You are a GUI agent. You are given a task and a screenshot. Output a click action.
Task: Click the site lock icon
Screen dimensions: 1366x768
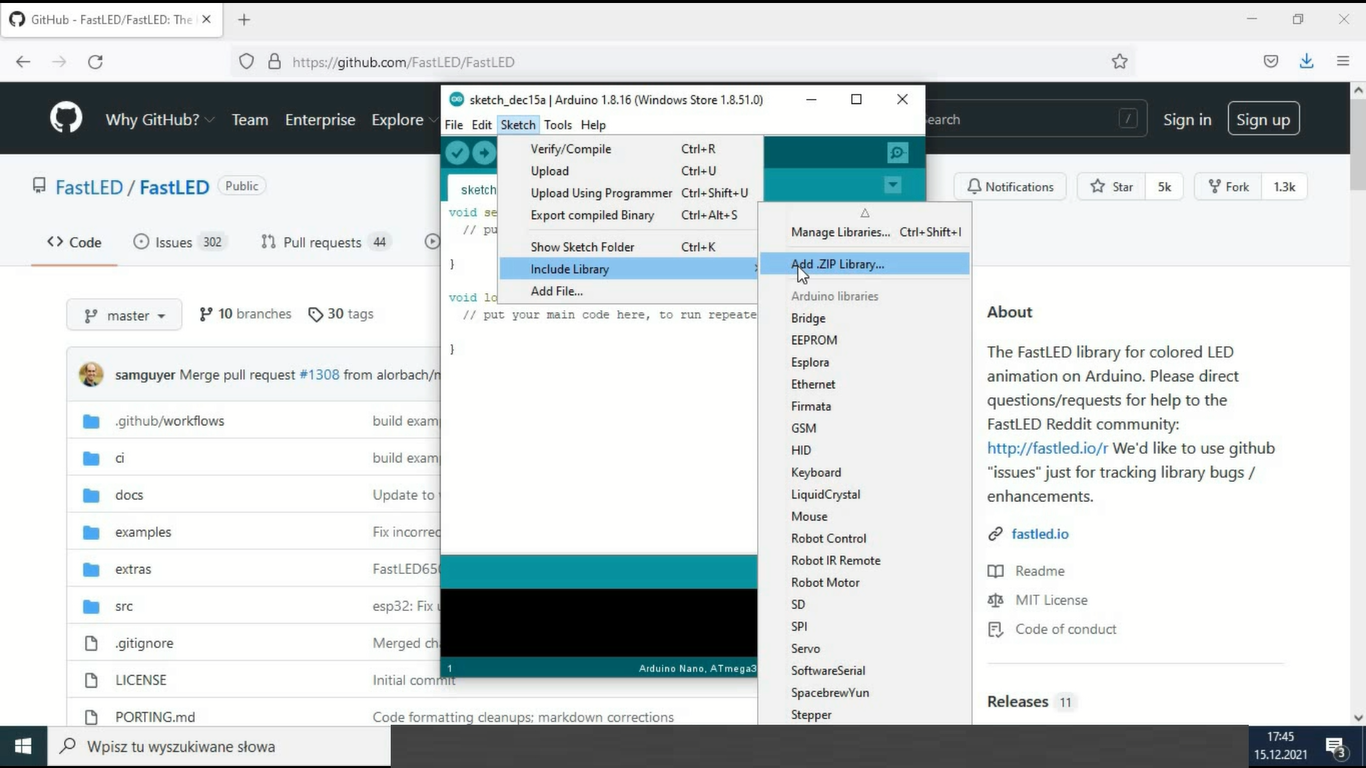pyautogui.click(x=274, y=62)
